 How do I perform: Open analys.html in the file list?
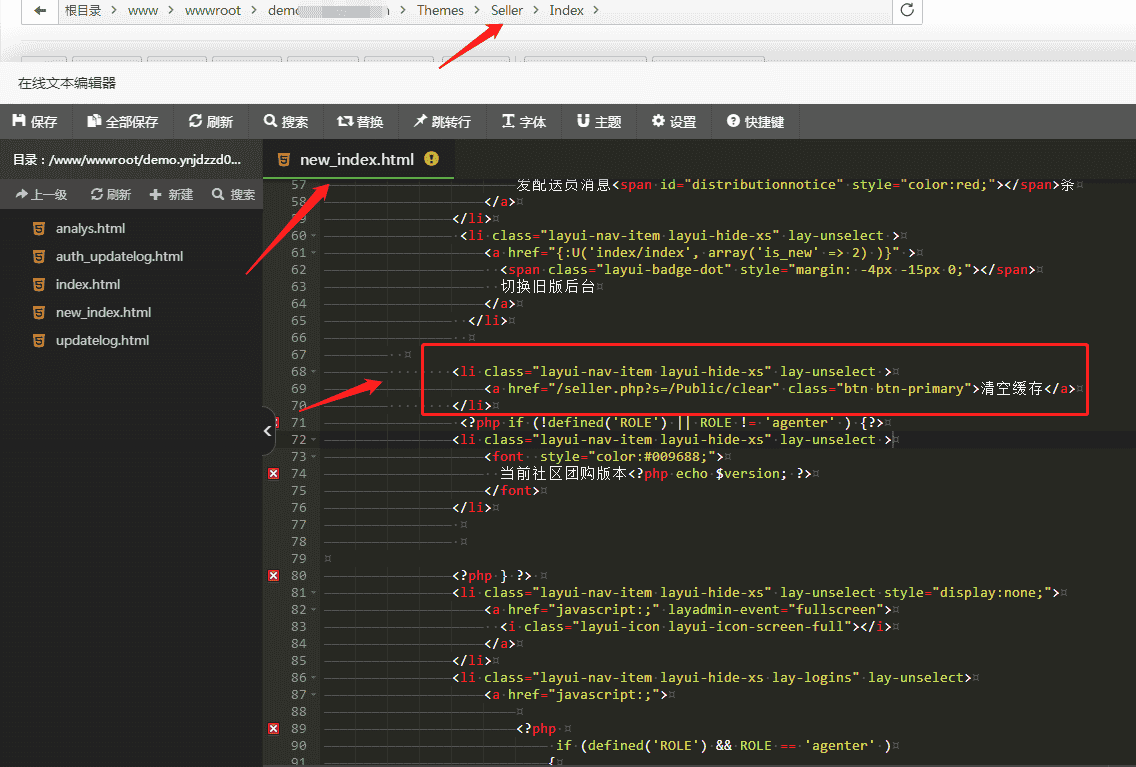click(90, 228)
